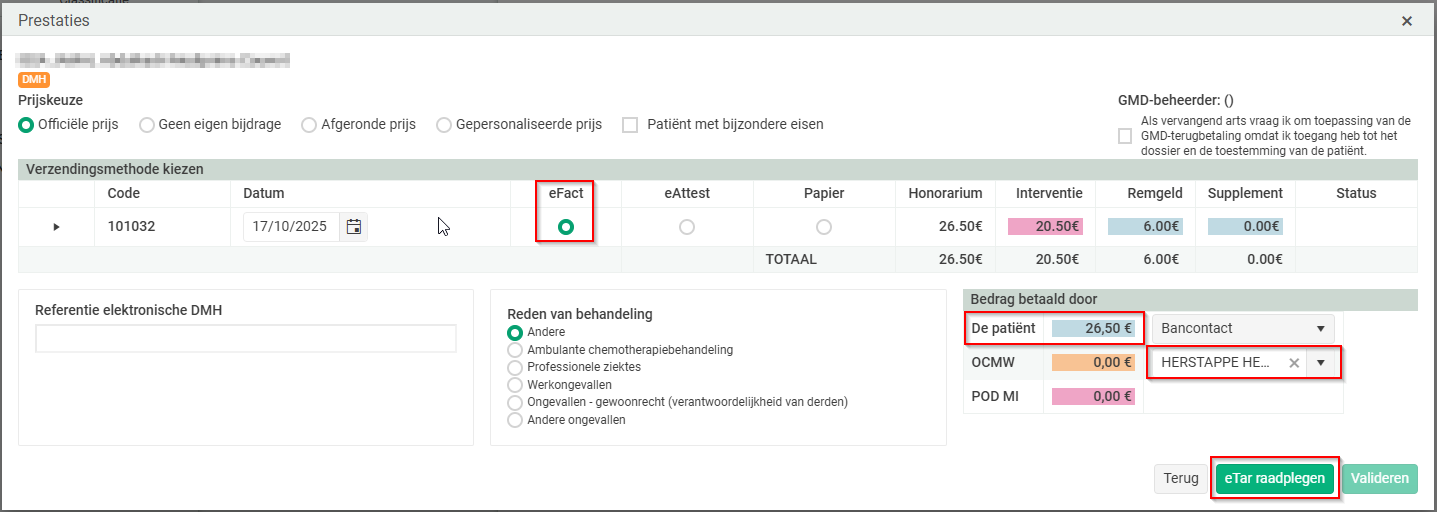Enable Patiënt met bijzondere eisen checkbox
The height and width of the screenshot is (512, 1437).
(x=630, y=125)
